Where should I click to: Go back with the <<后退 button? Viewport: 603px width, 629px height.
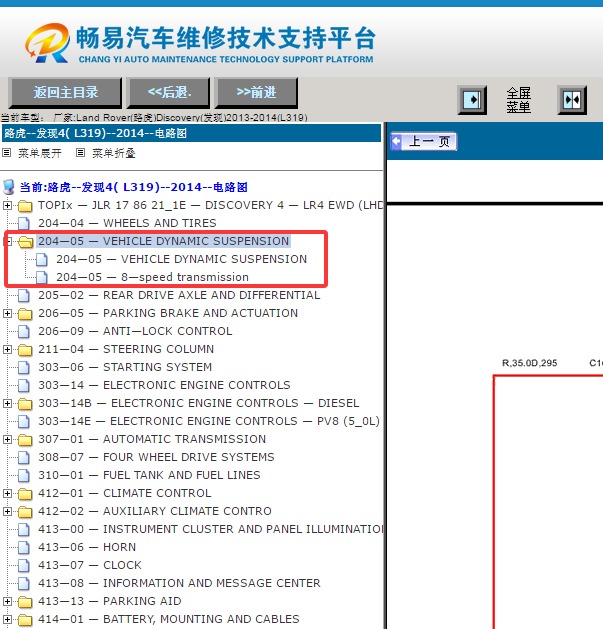(x=169, y=93)
